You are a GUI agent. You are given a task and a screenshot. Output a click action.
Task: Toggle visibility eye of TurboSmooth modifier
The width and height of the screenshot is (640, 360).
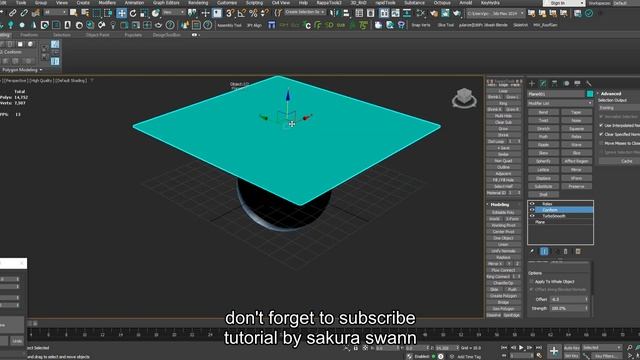[x=532, y=216]
